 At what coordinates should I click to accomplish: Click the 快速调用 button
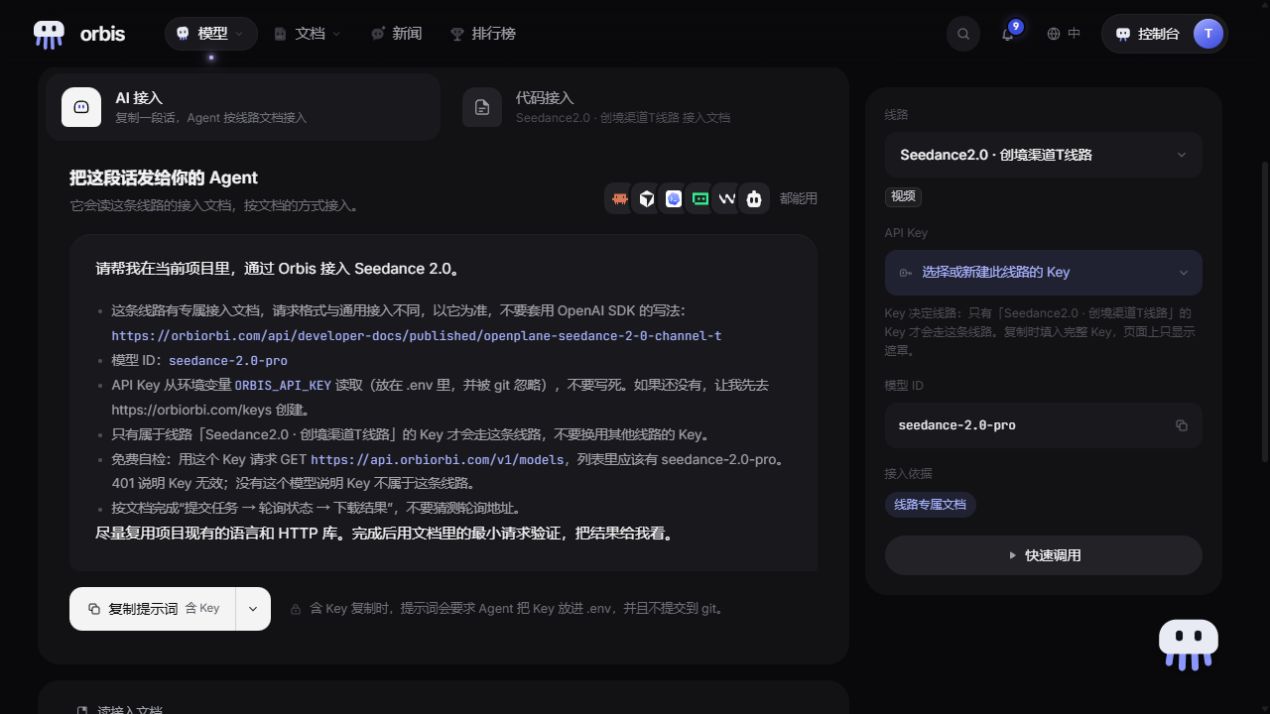pos(1043,555)
